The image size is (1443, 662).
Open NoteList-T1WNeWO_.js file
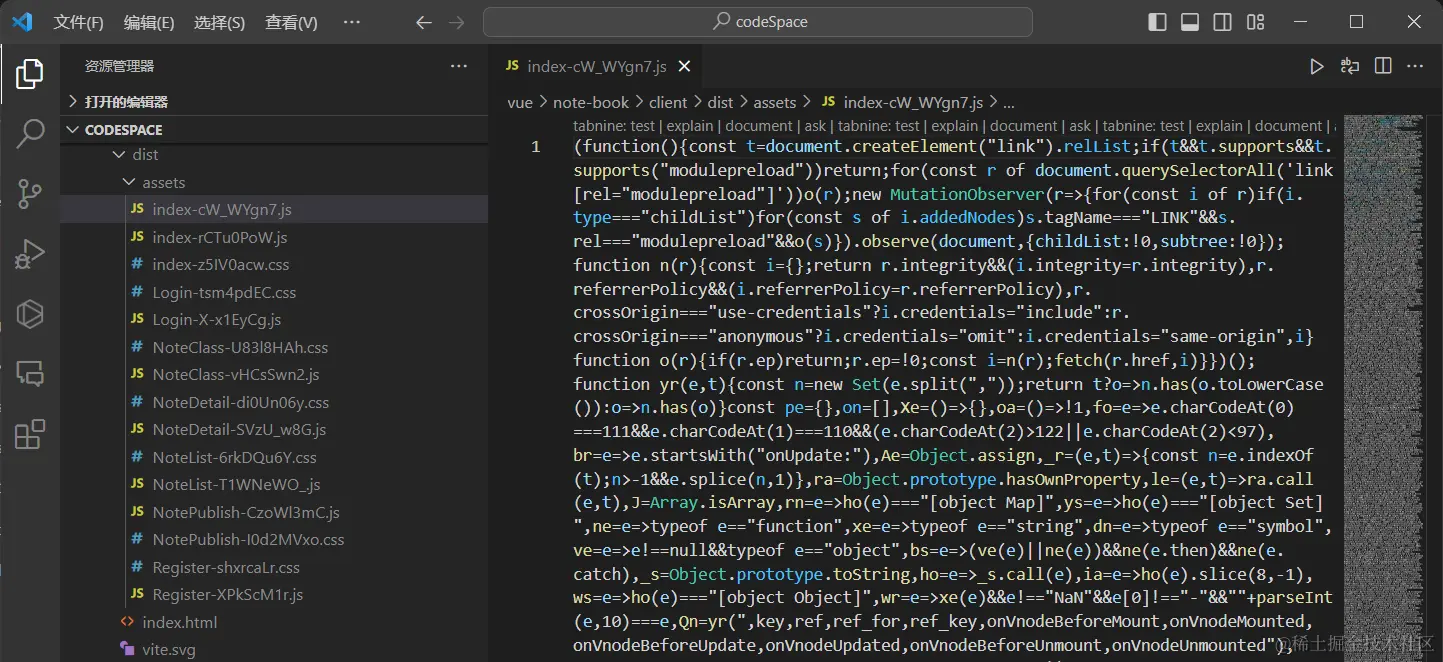point(274,485)
